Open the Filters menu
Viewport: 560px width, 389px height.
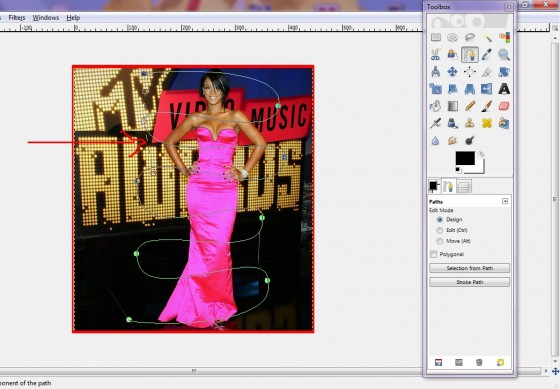17,18
